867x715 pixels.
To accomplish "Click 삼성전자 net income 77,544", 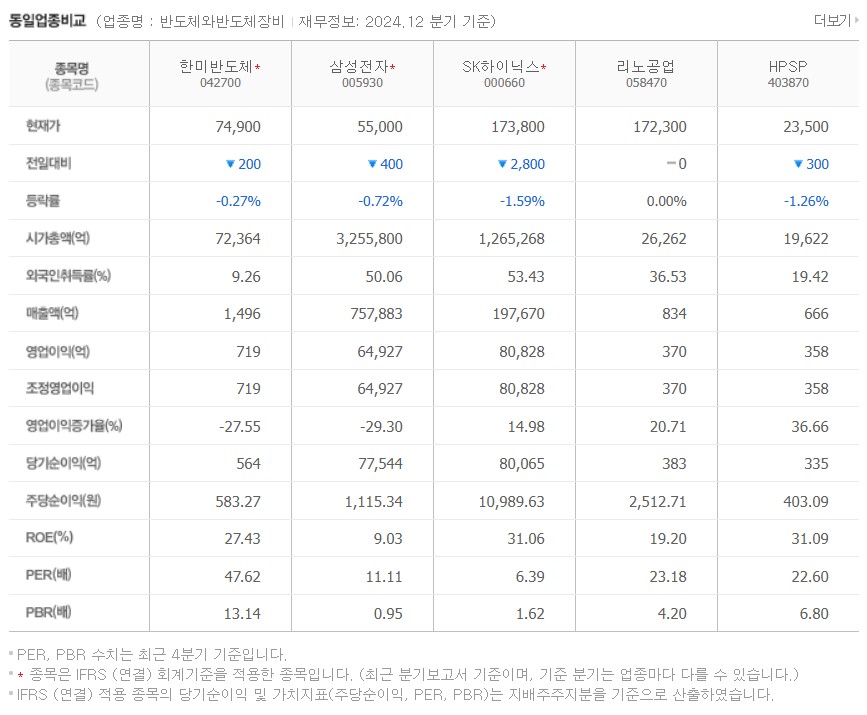I will click(x=380, y=464).
